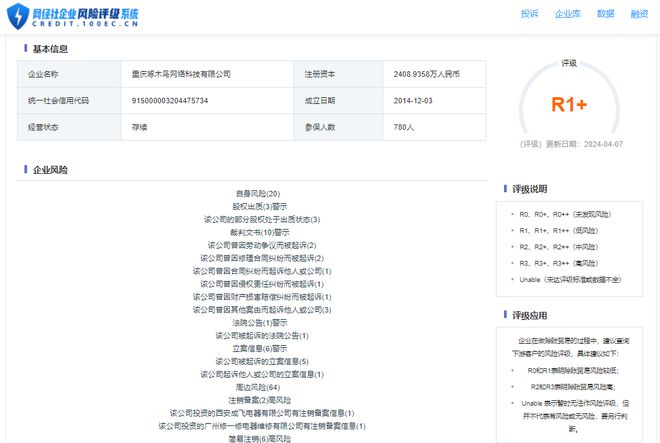Click the 基本信息 section heading

50,49
